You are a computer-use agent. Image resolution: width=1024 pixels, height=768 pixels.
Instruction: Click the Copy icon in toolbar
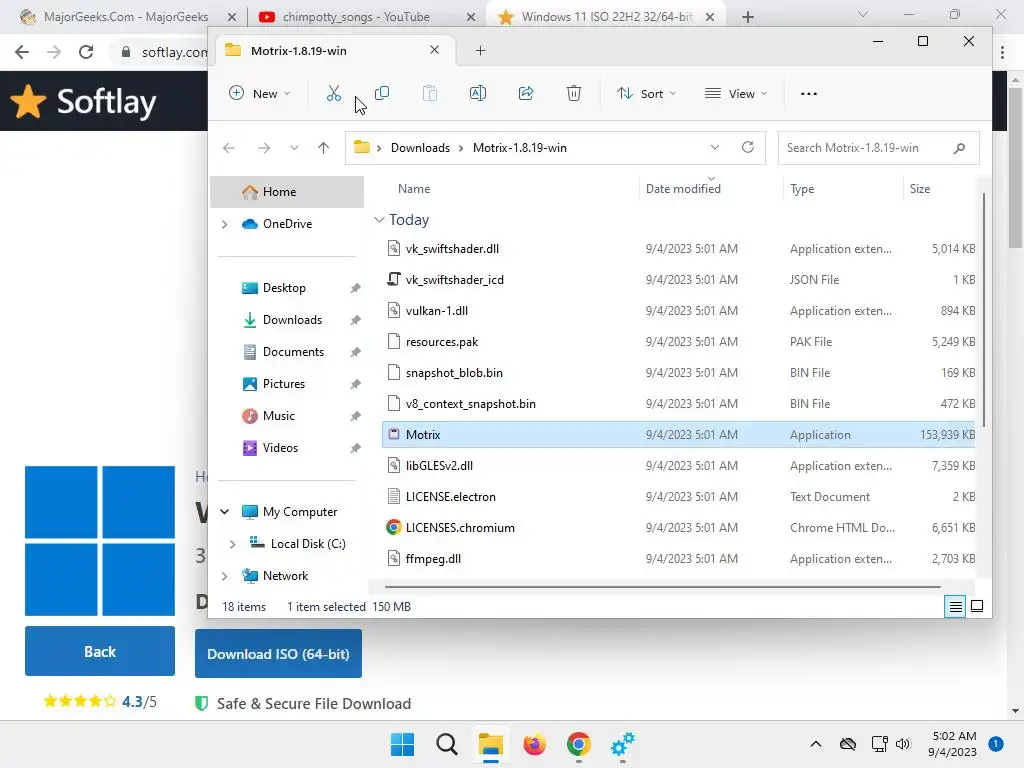coord(382,93)
